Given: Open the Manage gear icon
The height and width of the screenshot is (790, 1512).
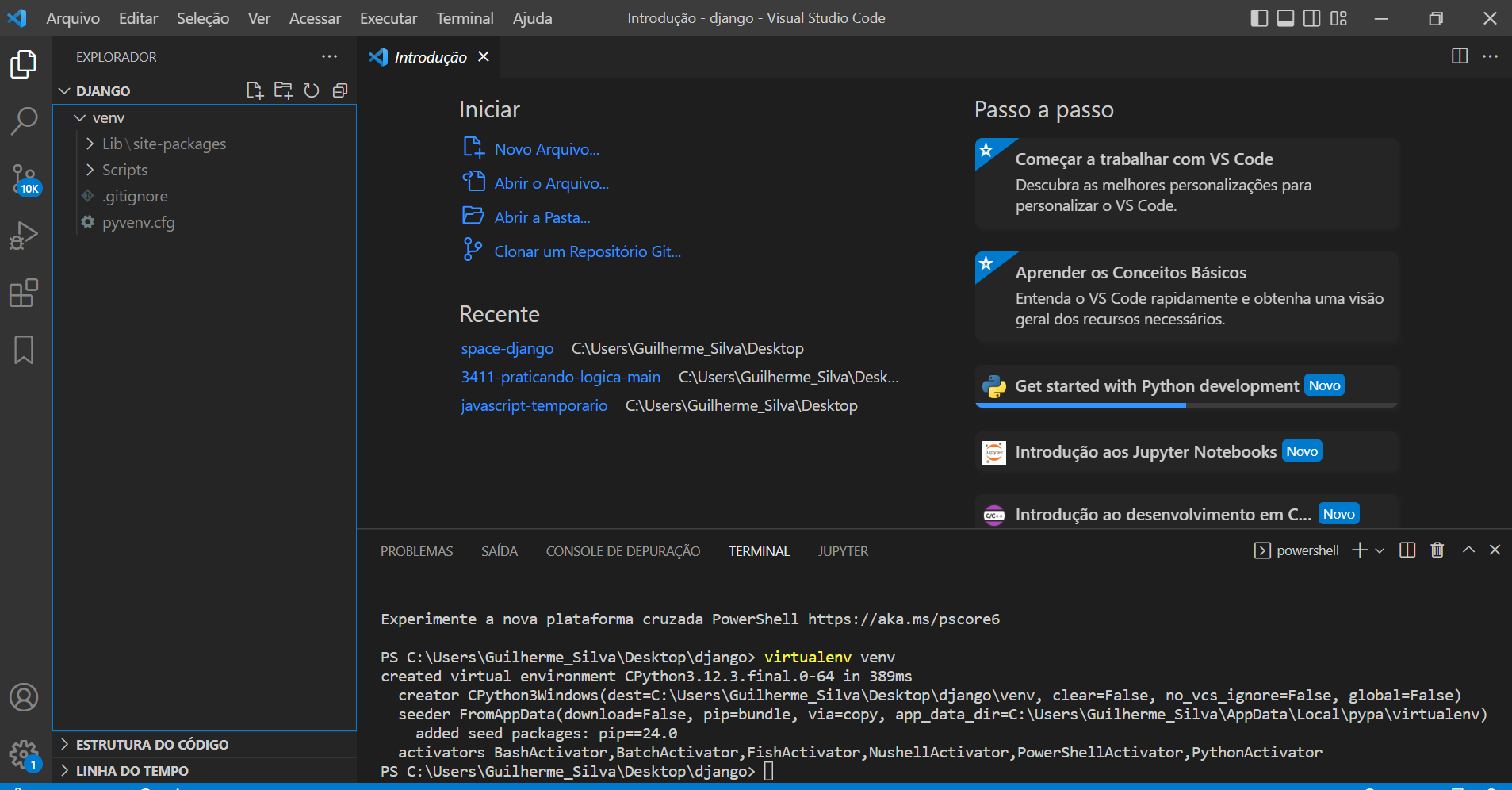Looking at the screenshot, I should pos(24,754).
